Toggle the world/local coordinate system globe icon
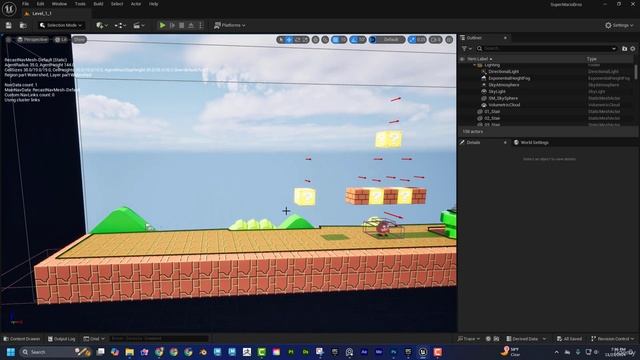 click(316, 40)
